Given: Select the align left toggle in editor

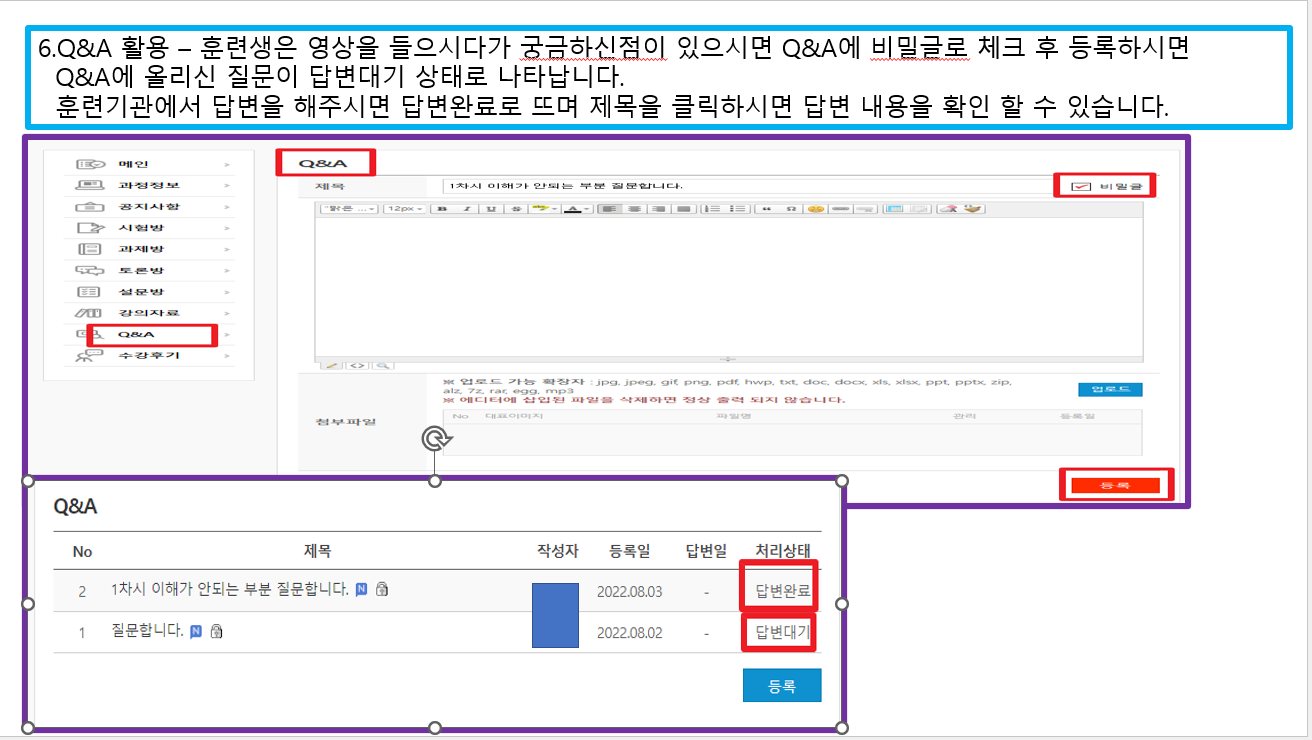Looking at the screenshot, I should tap(606, 209).
